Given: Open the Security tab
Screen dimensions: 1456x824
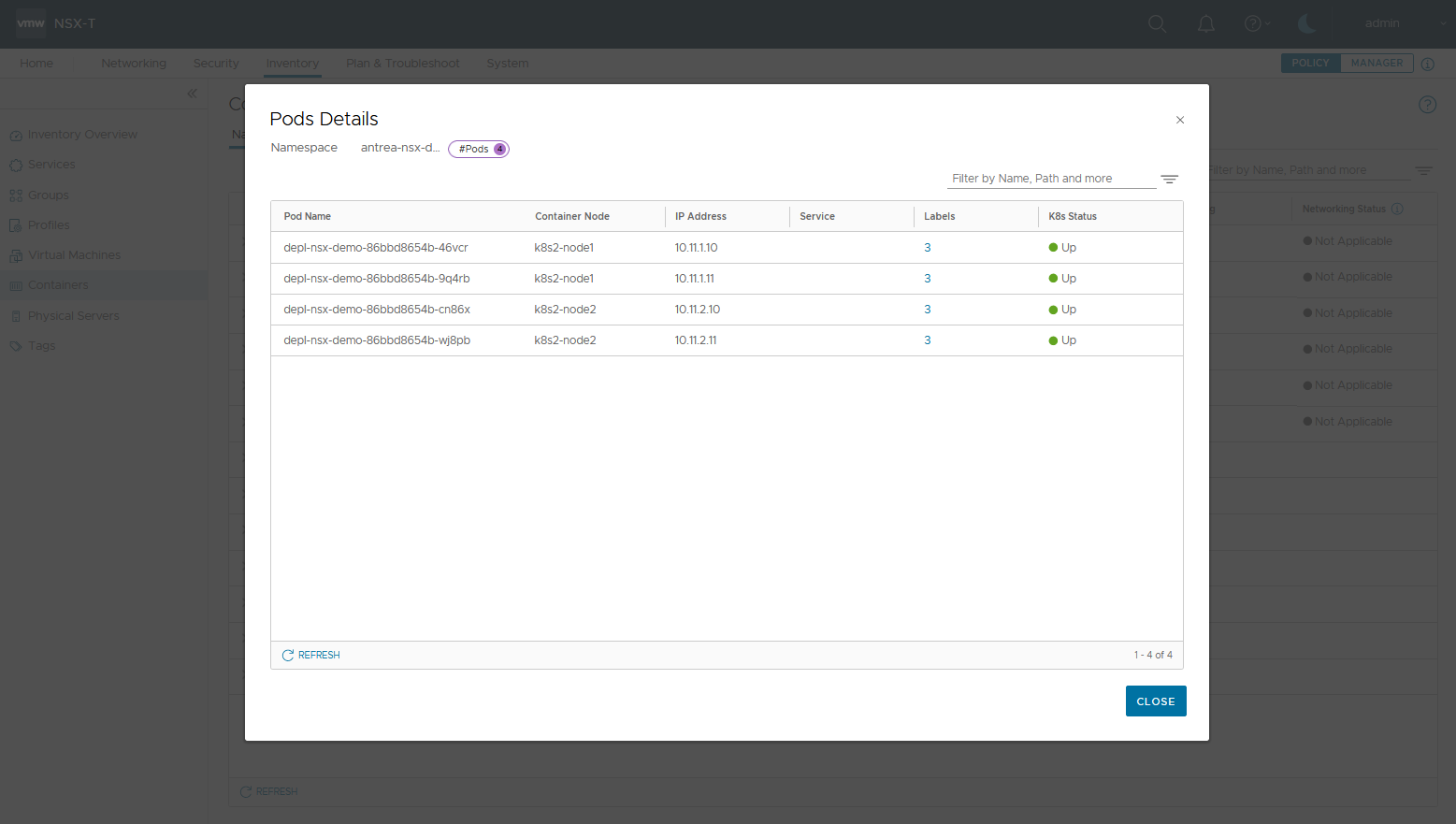Looking at the screenshot, I should click(216, 64).
